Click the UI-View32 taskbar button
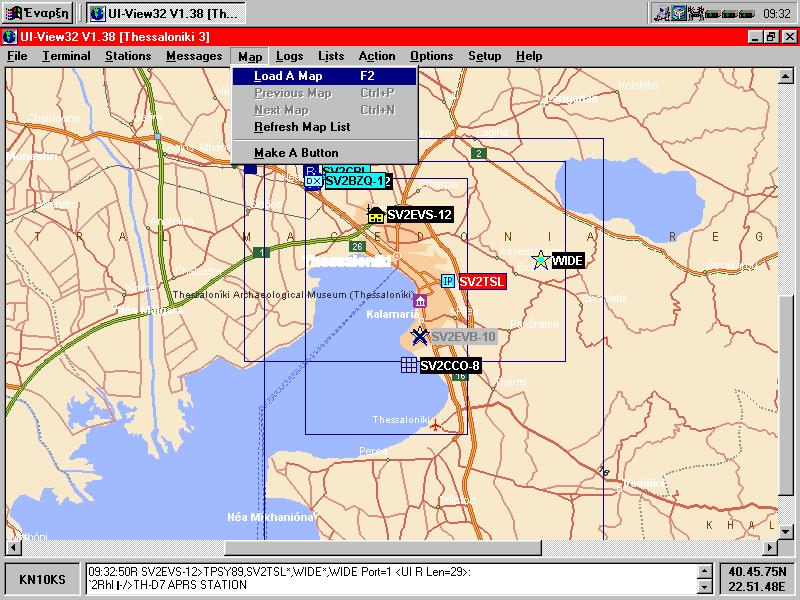The width and height of the screenshot is (800, 600). 166,13
